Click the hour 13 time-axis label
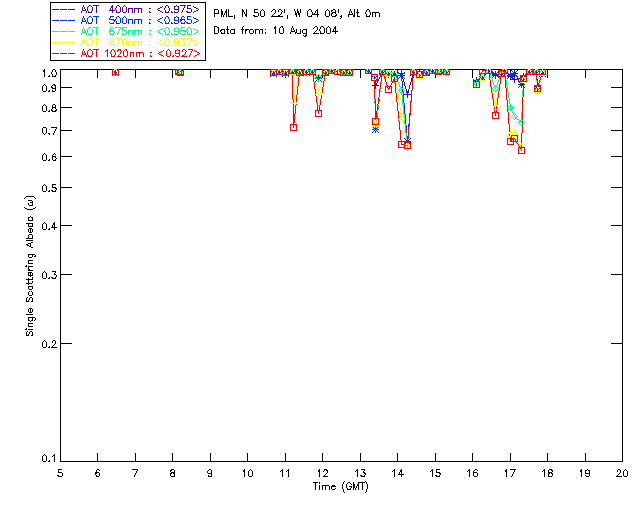Screen dimensions: 640x512 pos(360,473)
